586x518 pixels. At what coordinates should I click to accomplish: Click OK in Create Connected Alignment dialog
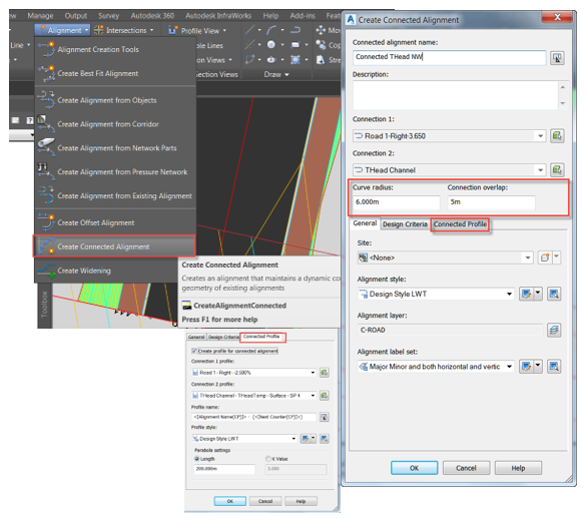pyautogui.click(x=414, y=468)
